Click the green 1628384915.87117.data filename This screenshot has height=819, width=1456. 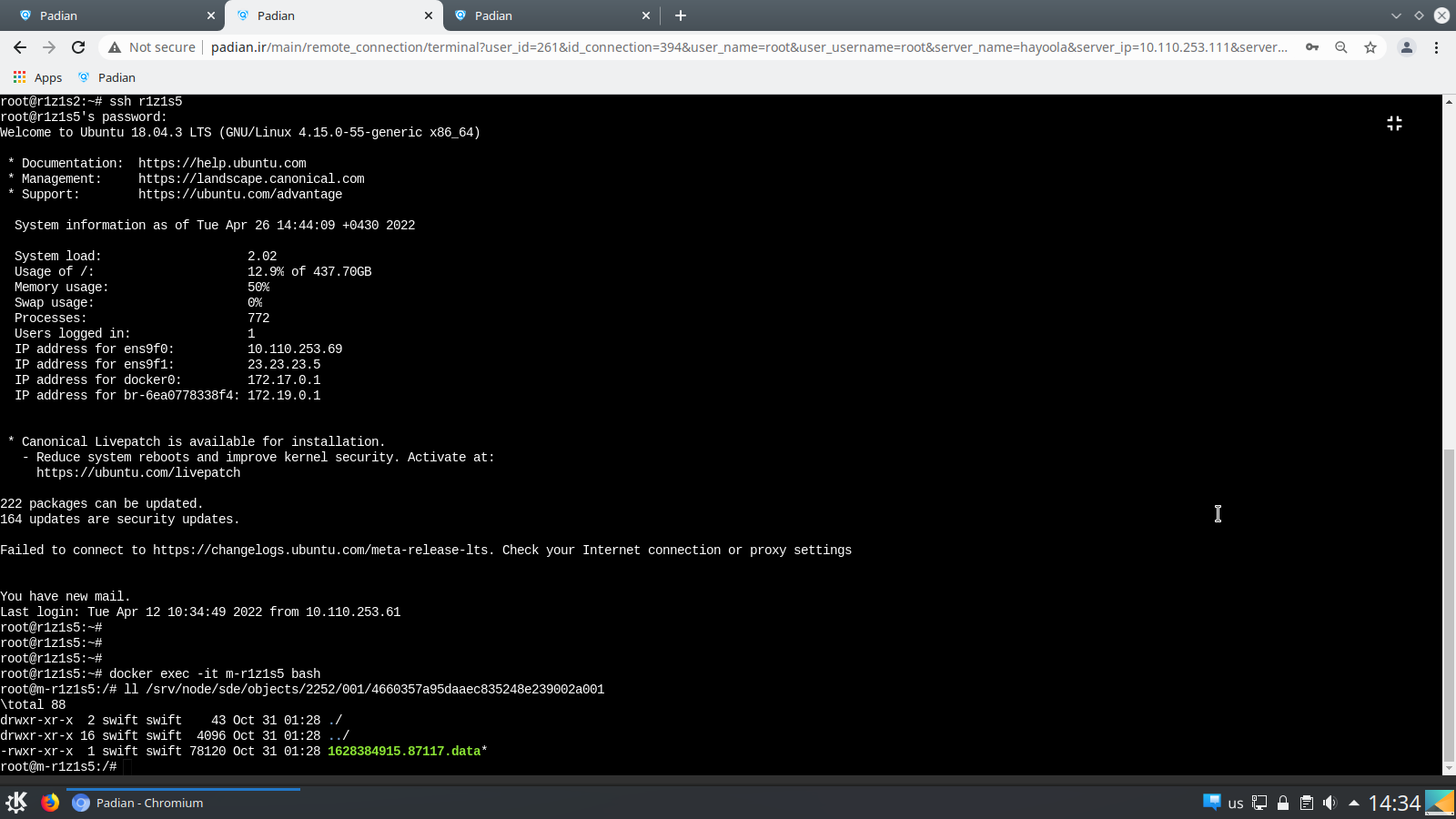coord(404,752)
